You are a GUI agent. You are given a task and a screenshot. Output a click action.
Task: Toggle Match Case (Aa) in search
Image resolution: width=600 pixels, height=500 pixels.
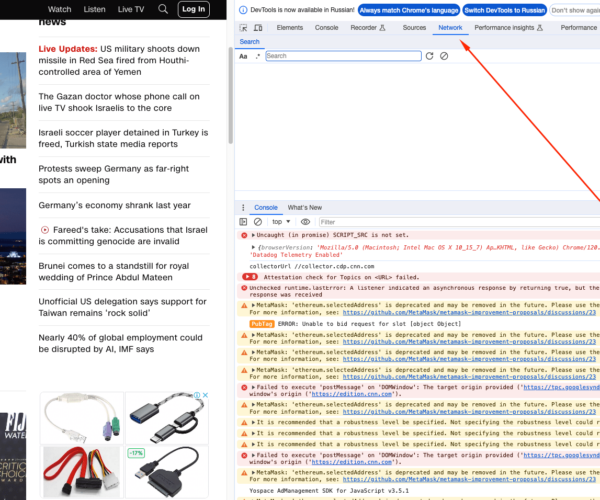(x=243, y=56)
